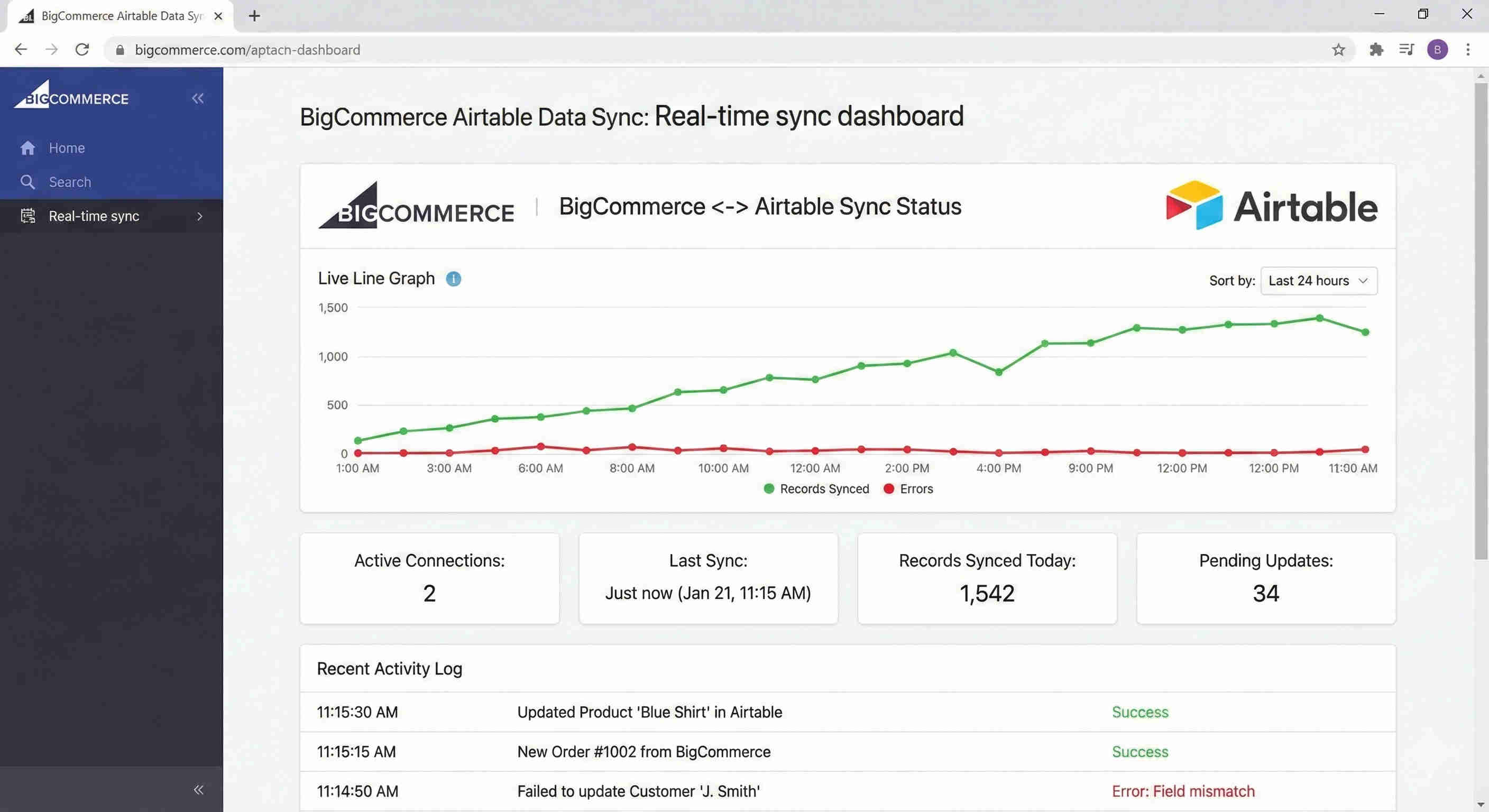This screenshot has width=1489, height=812.
Task: Select the Real-time sync menu item
Action: pyautogui.click(x=112, y=216)
